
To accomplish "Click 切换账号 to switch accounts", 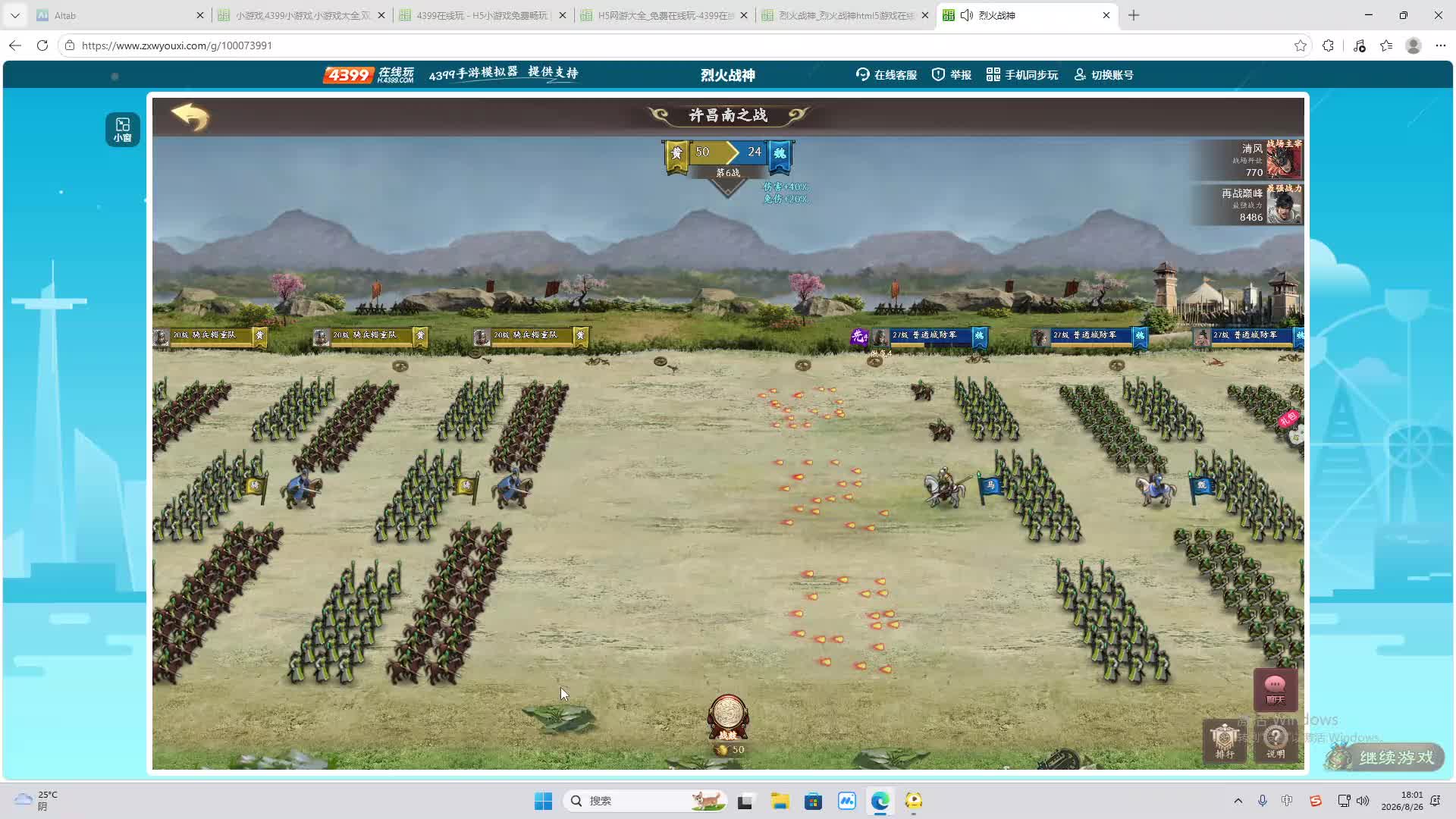I will (x=1103, y=74).
